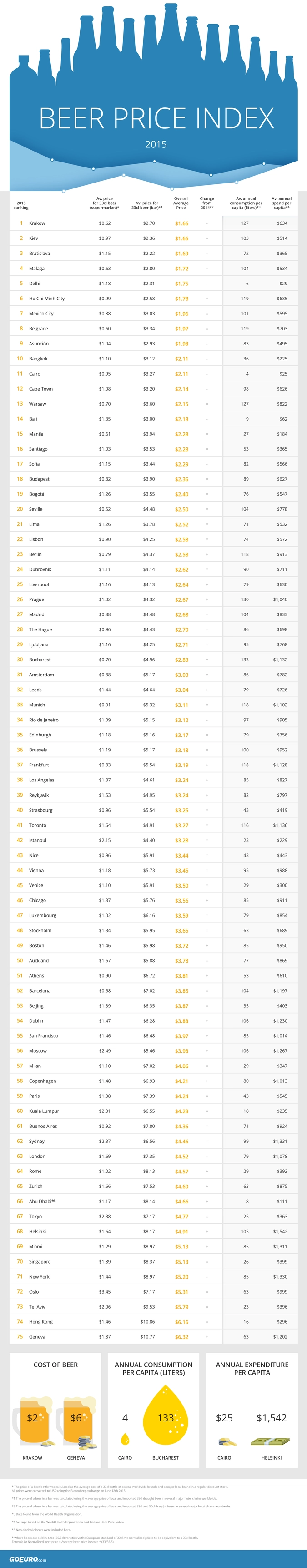
Task: Click the BEER PRICE INDEX title
Action: 157,118
